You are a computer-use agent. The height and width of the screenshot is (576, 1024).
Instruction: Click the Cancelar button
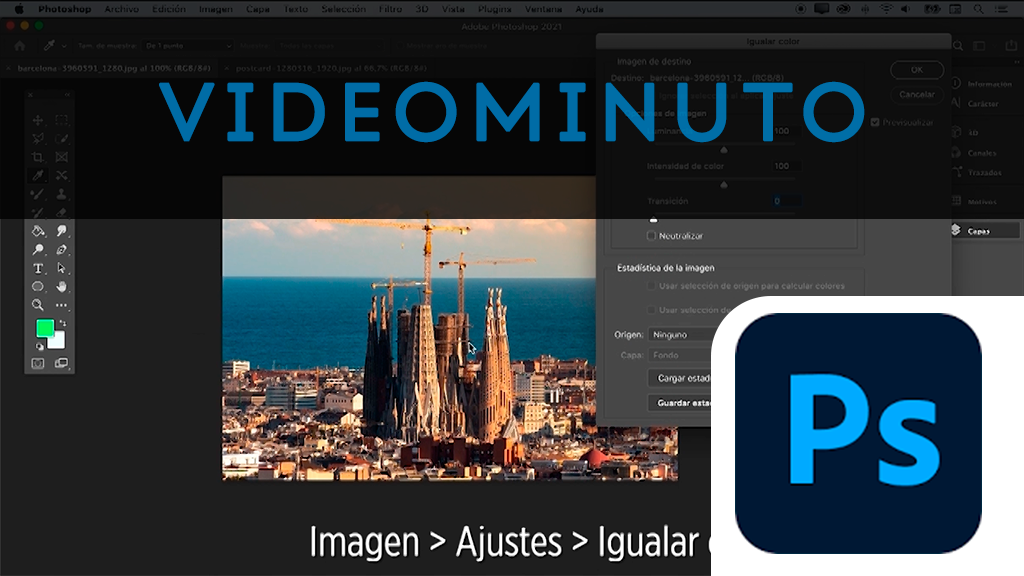click(x=916, y=94)
